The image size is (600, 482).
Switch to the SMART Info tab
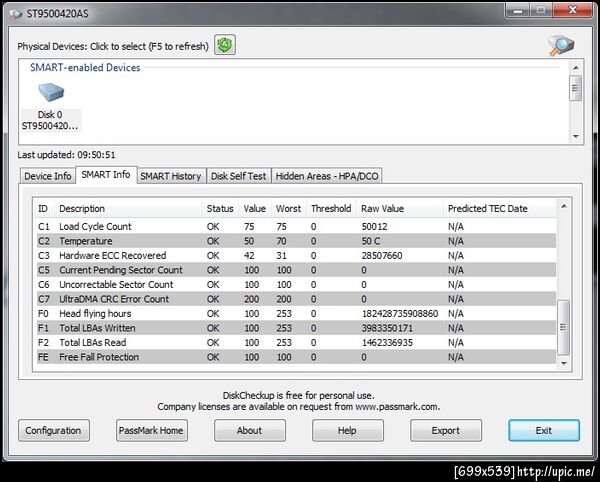(x=106, y=174)
